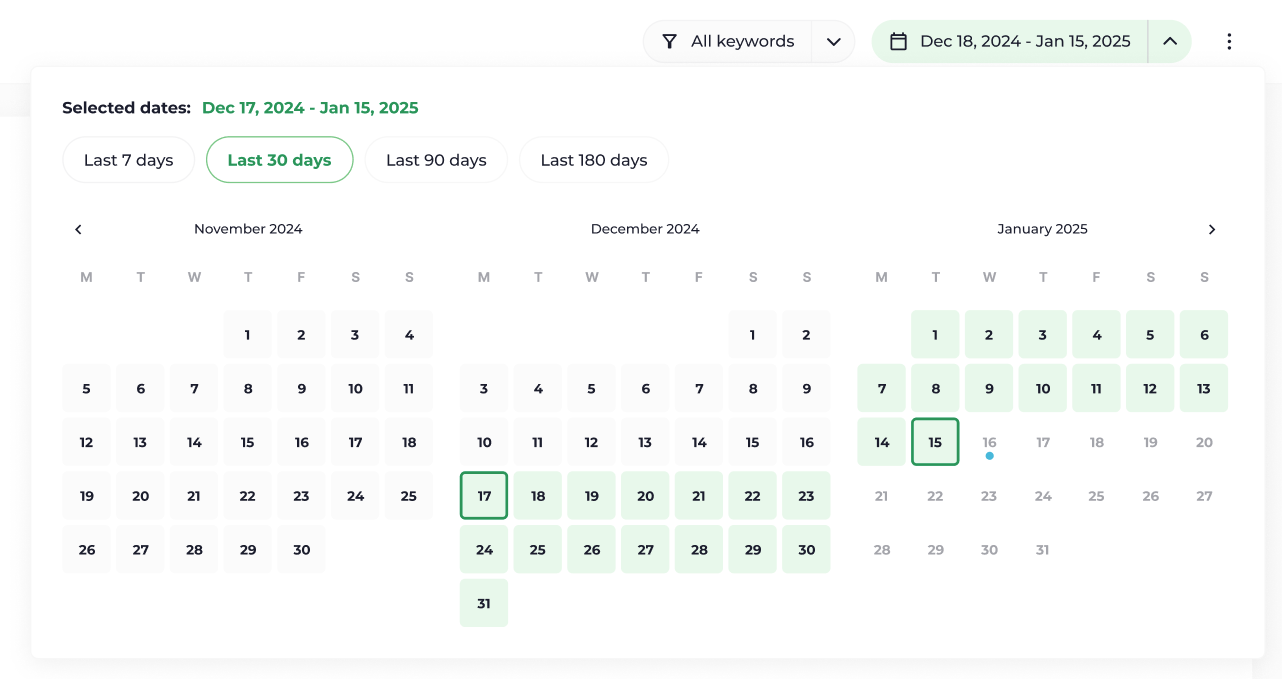The height and width of the screenshot is (679, 1282).
Task: Select December 25, 2024
Action: pyautogui.click(x=538, y=550)
